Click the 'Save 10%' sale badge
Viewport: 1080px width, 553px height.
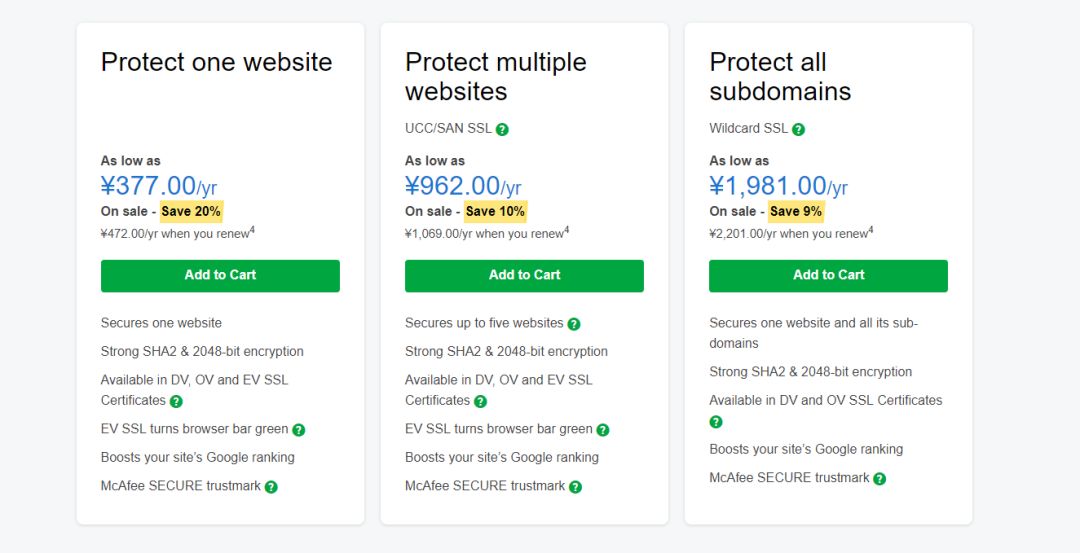(495, 211)
